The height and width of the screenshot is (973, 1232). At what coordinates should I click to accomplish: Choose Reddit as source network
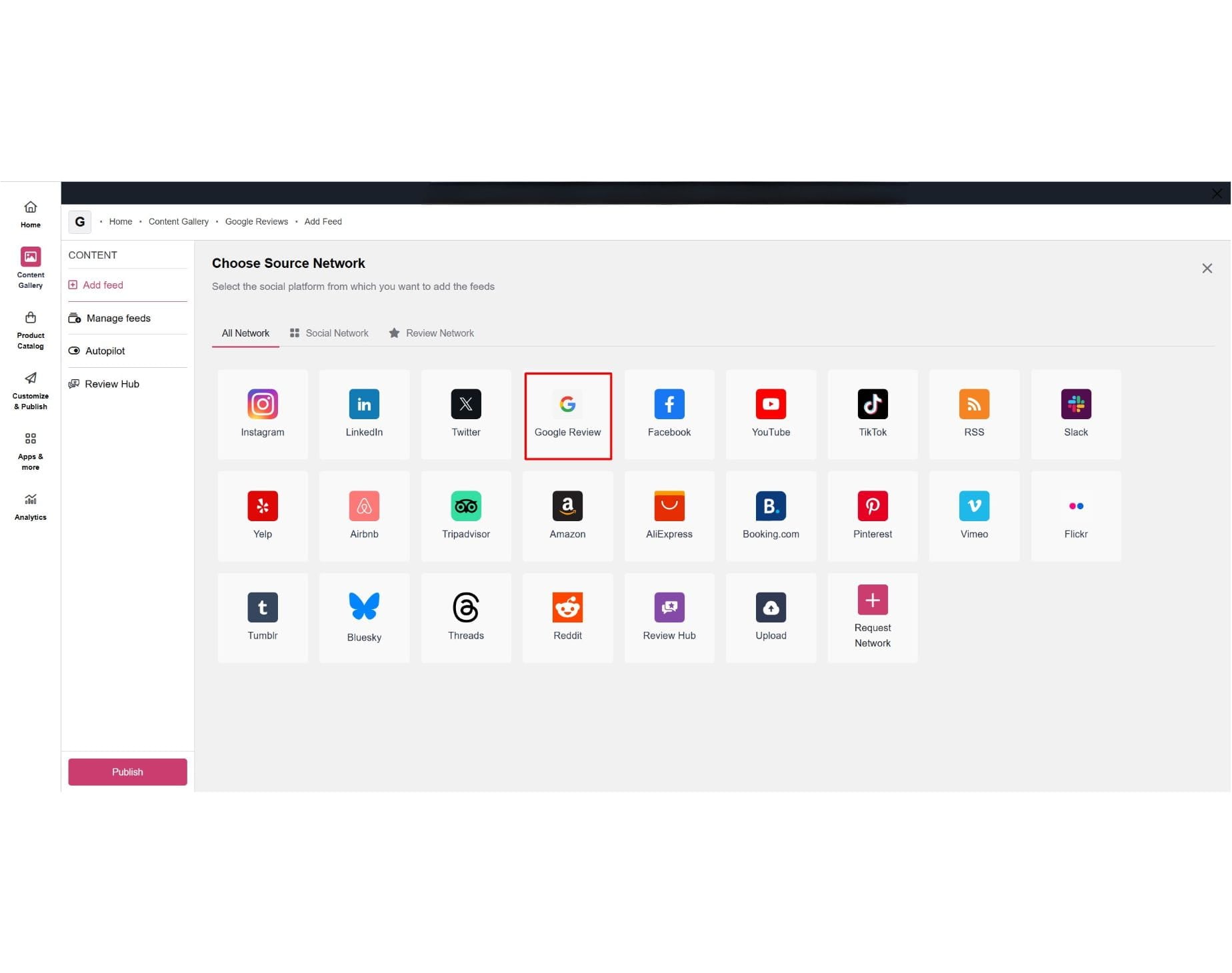click(x=567, y=618)
